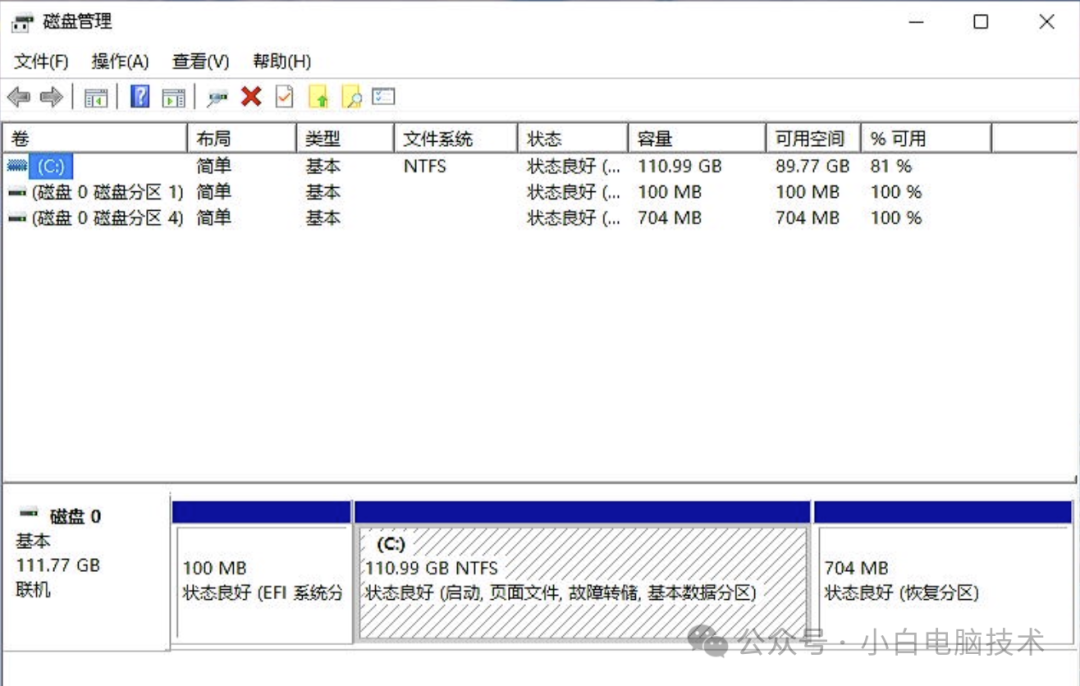1080x686 pixels.
Task: Click the red X delete icon
Action: [x=251, y=97]
